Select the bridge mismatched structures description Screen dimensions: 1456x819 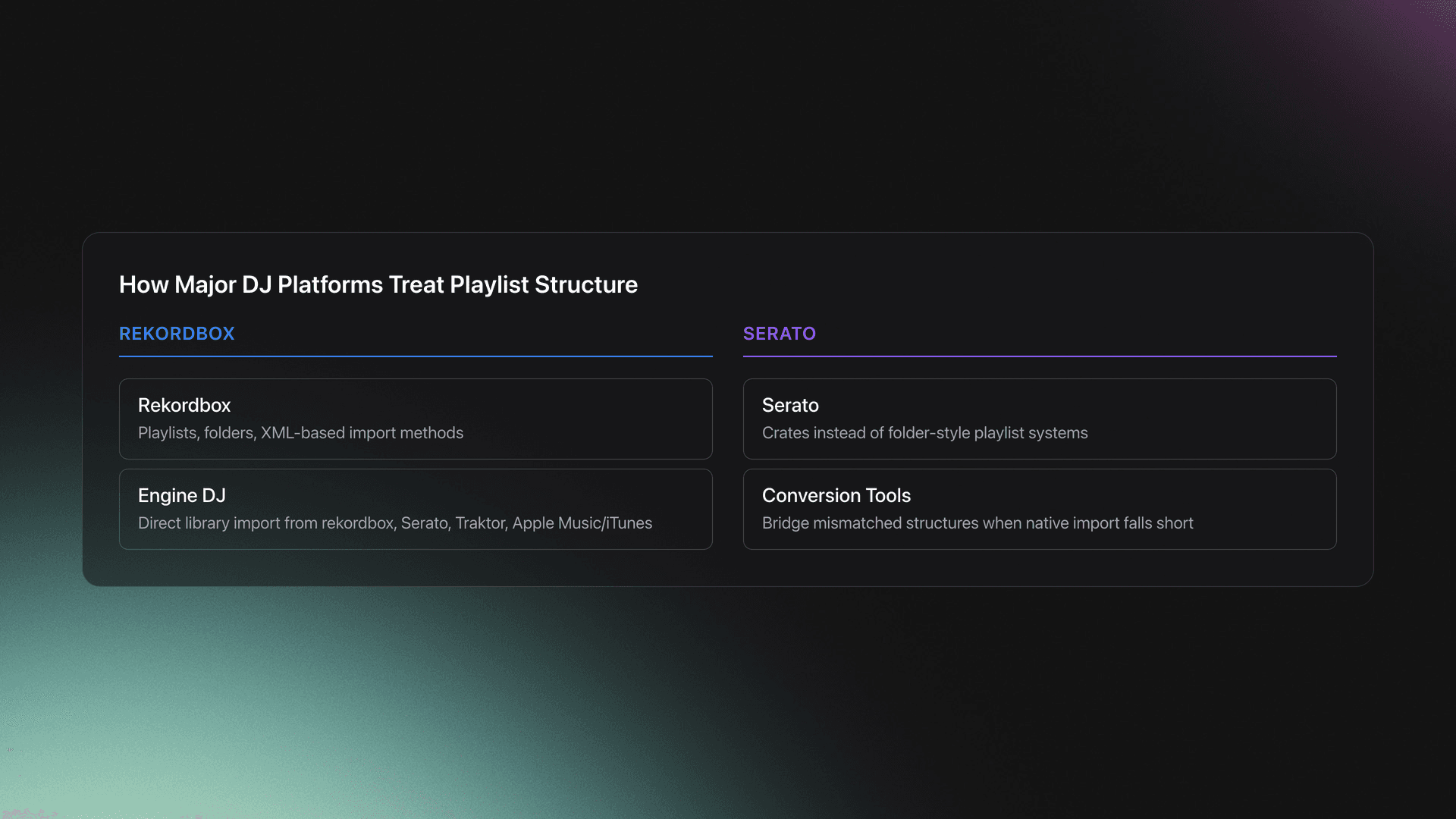(977, 522)
